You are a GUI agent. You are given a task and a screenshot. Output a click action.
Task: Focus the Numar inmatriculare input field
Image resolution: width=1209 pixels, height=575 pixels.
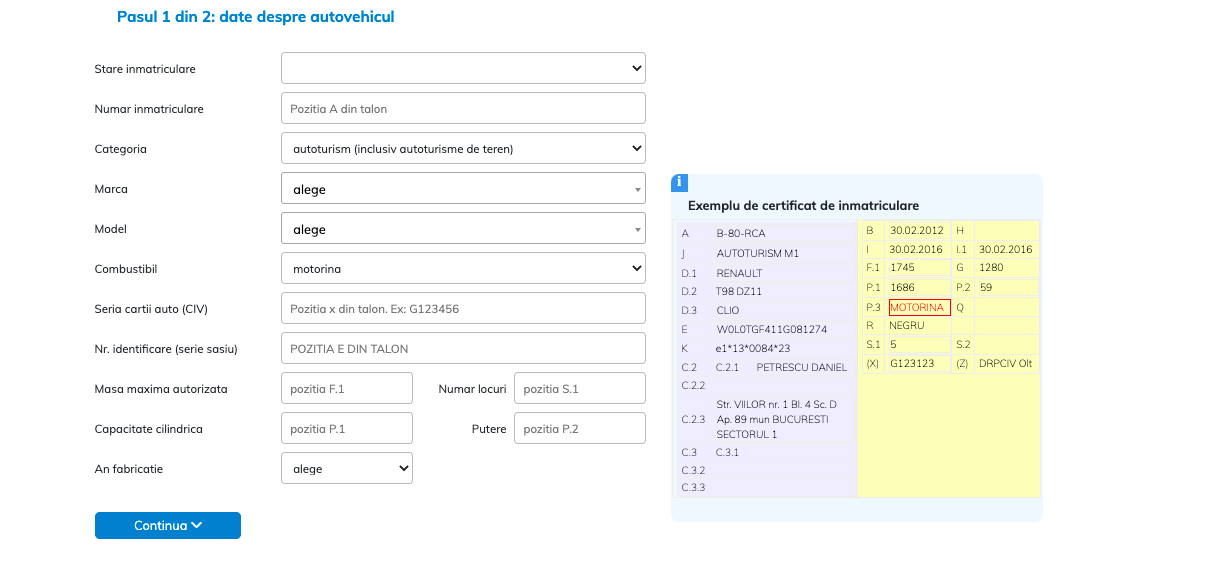463,108
